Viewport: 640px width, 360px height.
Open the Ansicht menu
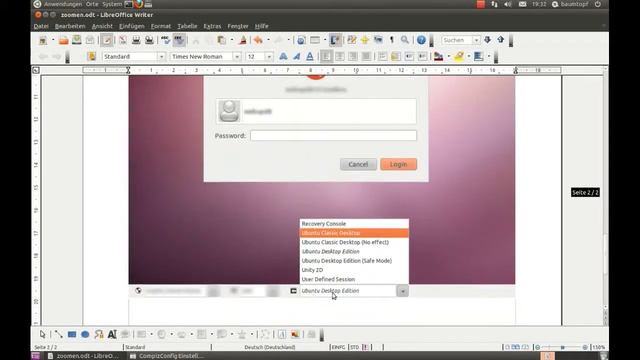[x=102, y=26]
